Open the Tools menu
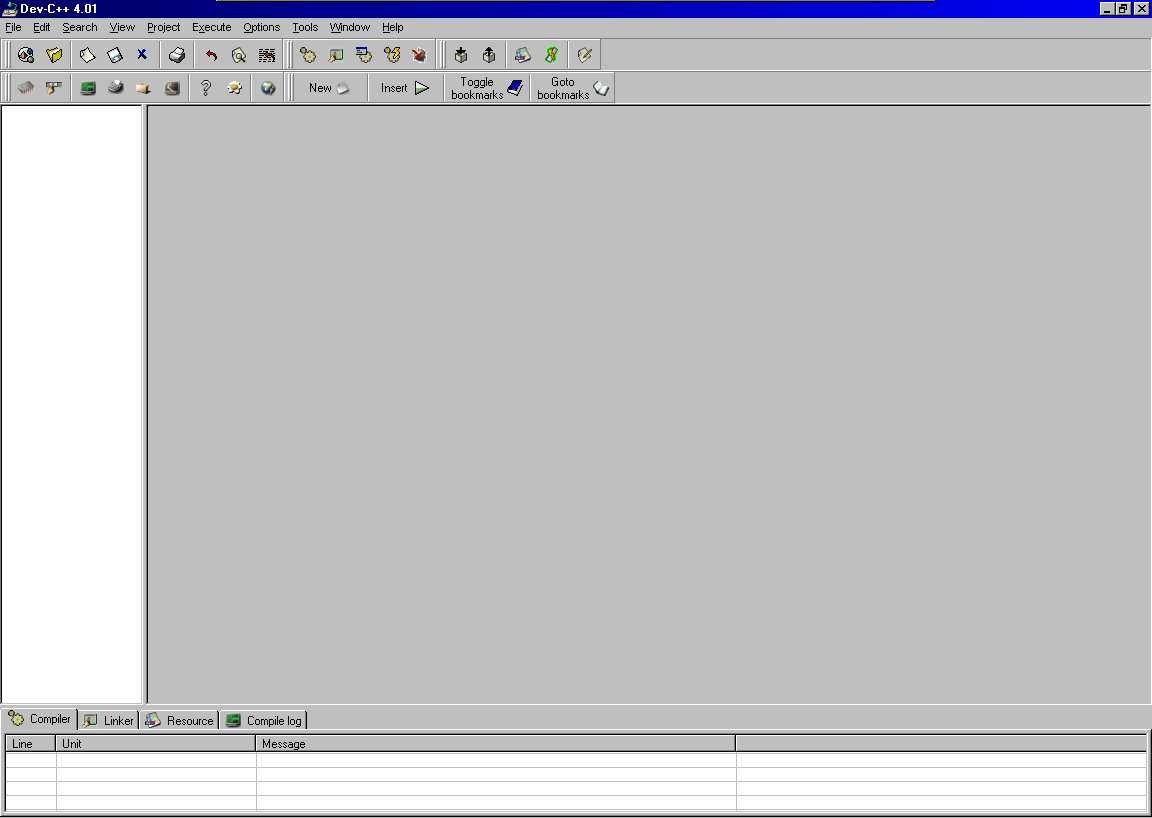 coord(305,27)
